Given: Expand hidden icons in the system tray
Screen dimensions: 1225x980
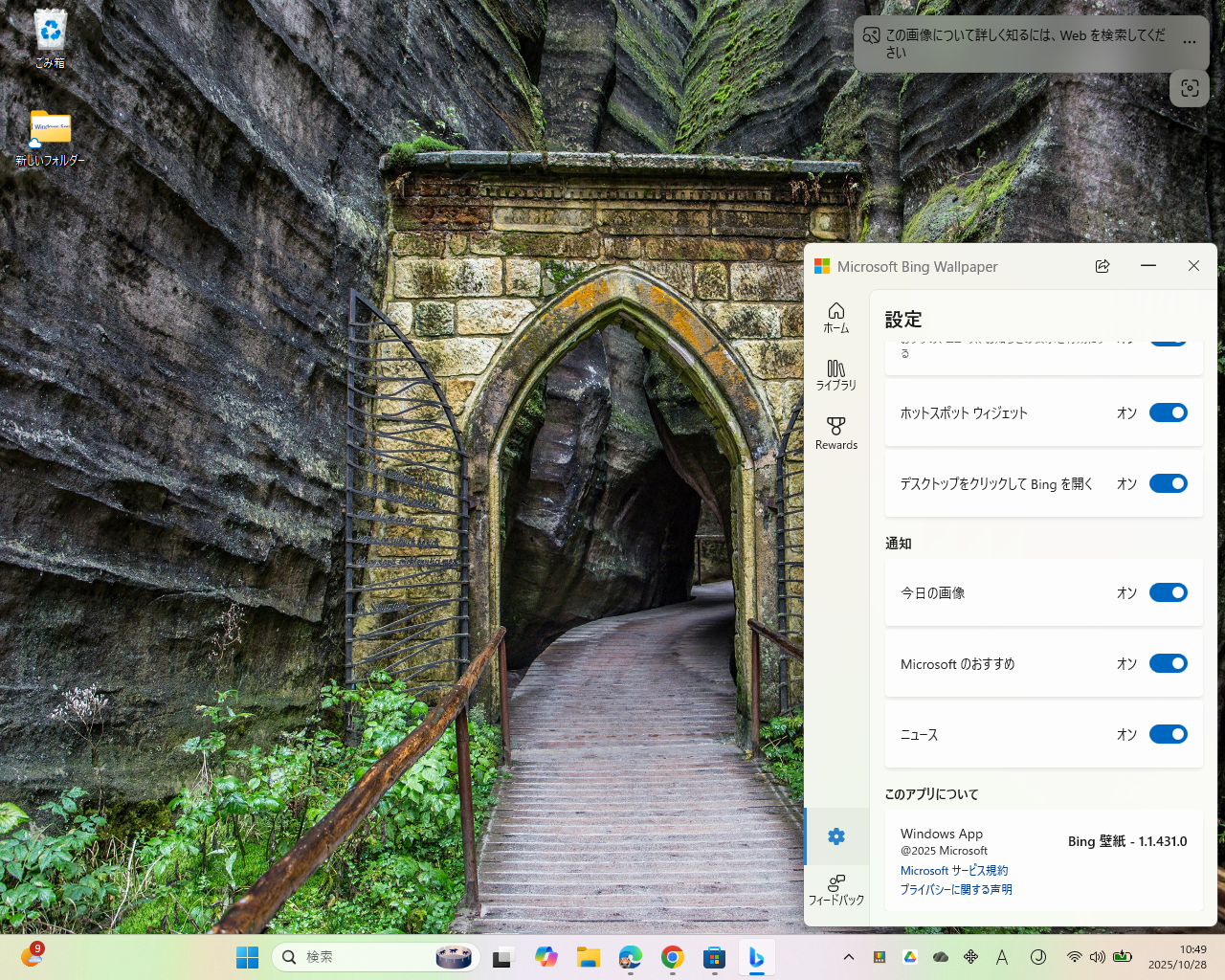Looking at the screenshot, I should tap(848, 956).
